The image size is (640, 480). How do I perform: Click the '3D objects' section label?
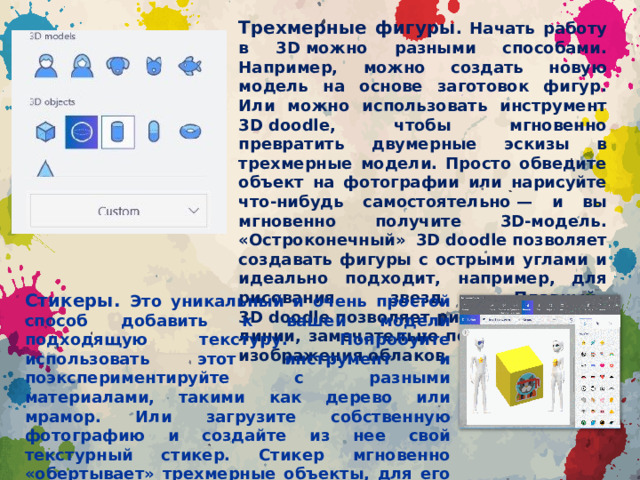(x=52, y=102)
